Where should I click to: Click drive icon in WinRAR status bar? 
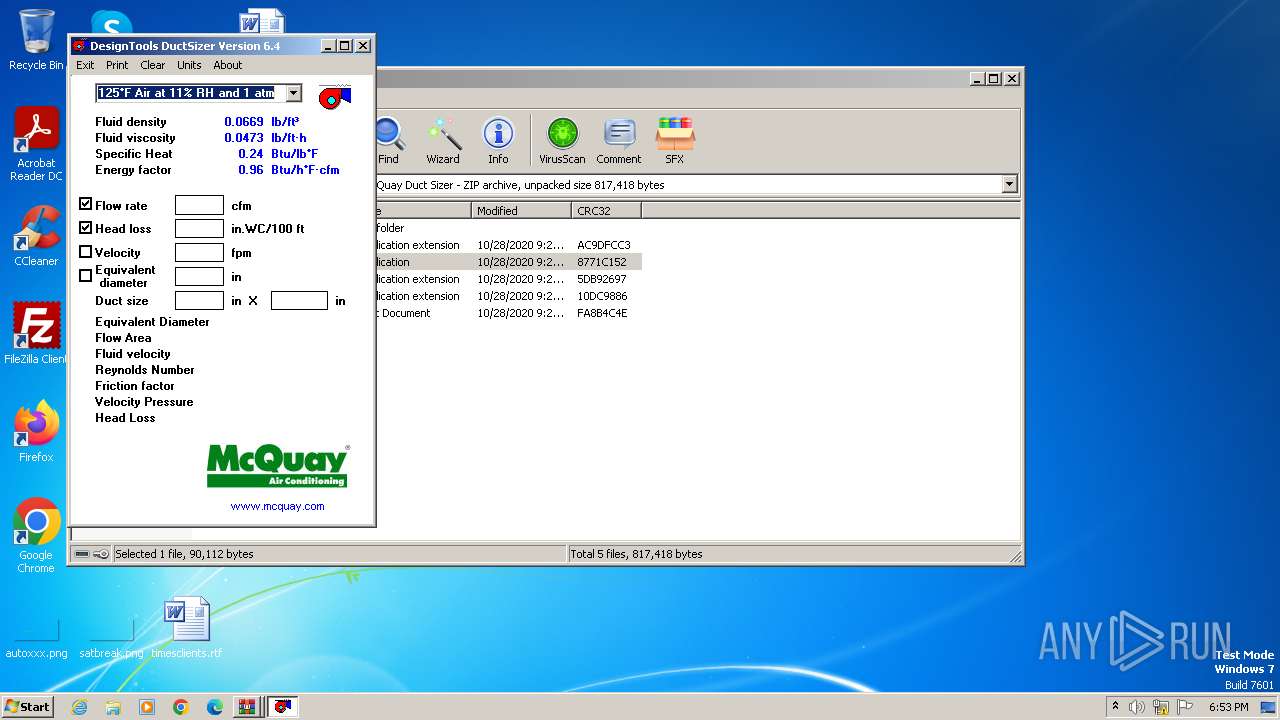pos(82,554)
